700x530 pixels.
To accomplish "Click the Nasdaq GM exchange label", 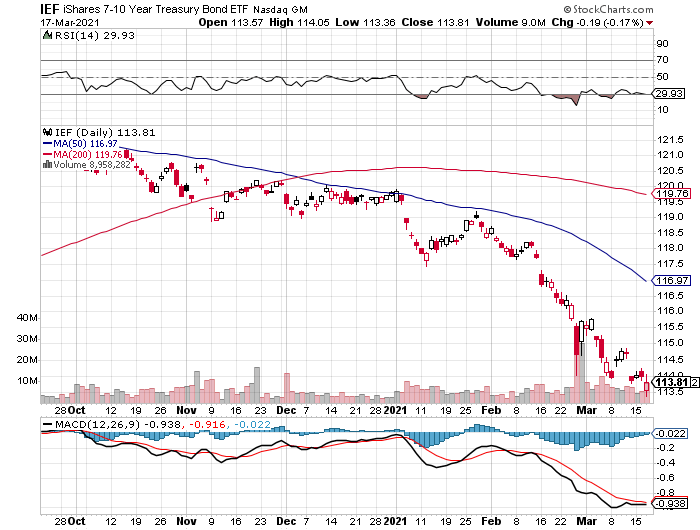I will (280, 9).
